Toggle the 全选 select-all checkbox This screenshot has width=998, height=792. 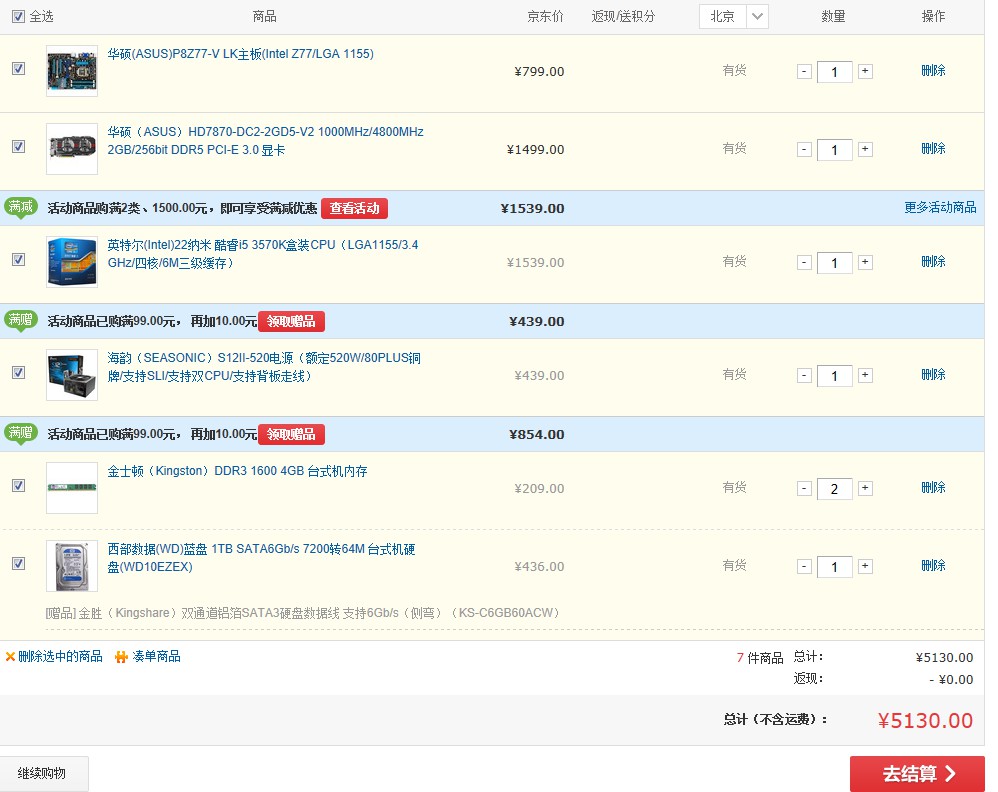(18, 17)
